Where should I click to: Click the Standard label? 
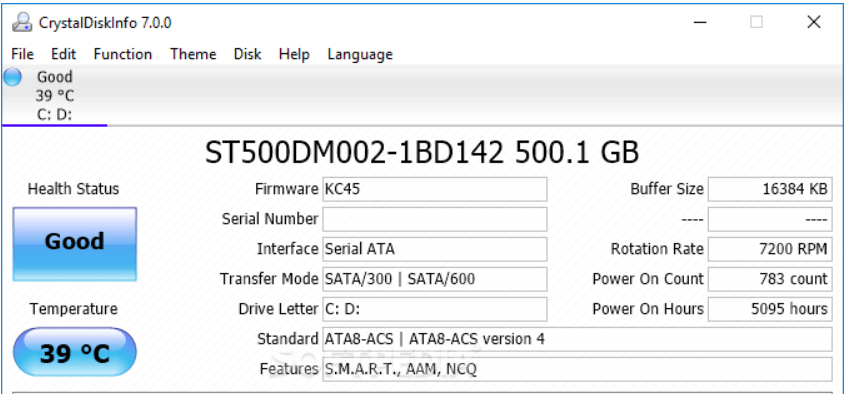pos(288,339)
